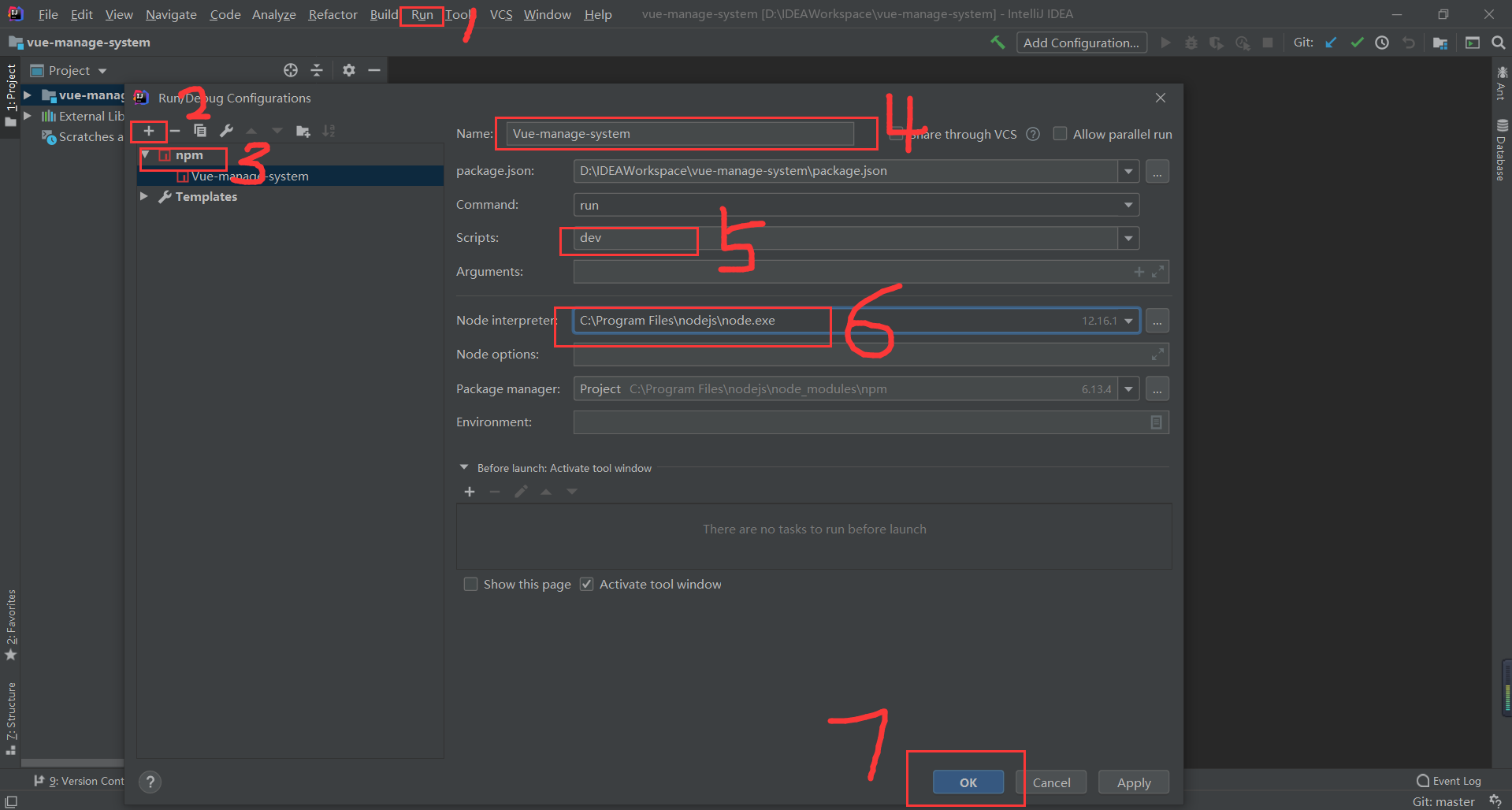Open File menu
The width and height of the screenshot is (1512, 810).
(x=48, y=14)
